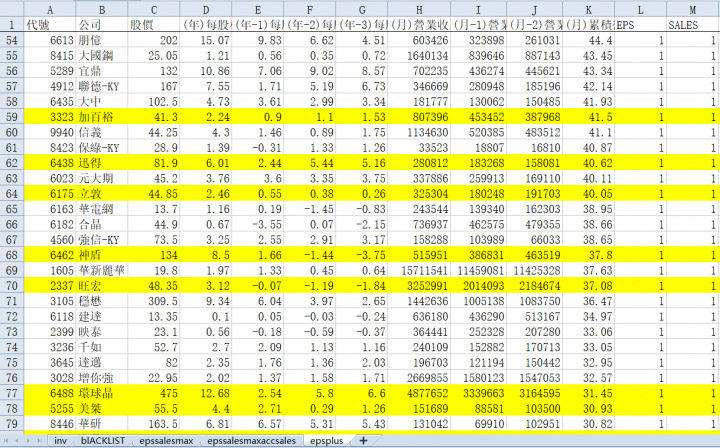
Task: Select company cell 強信-KY
Action: [101, 240]
